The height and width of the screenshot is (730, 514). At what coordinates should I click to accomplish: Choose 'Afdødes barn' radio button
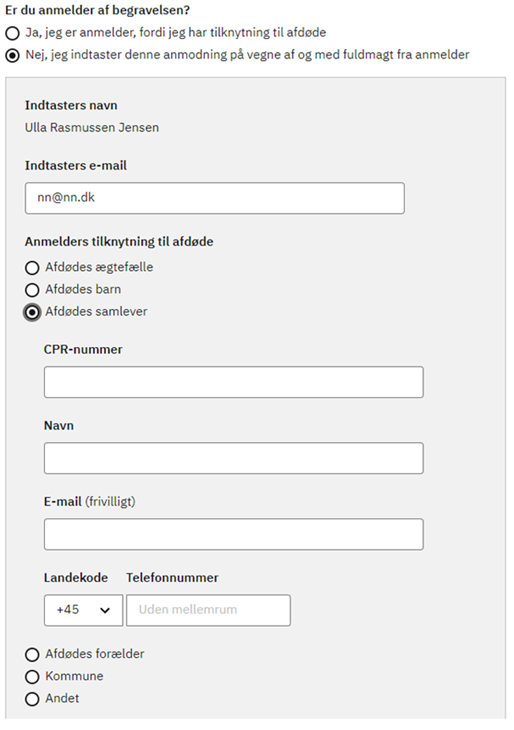coord(32,290)
